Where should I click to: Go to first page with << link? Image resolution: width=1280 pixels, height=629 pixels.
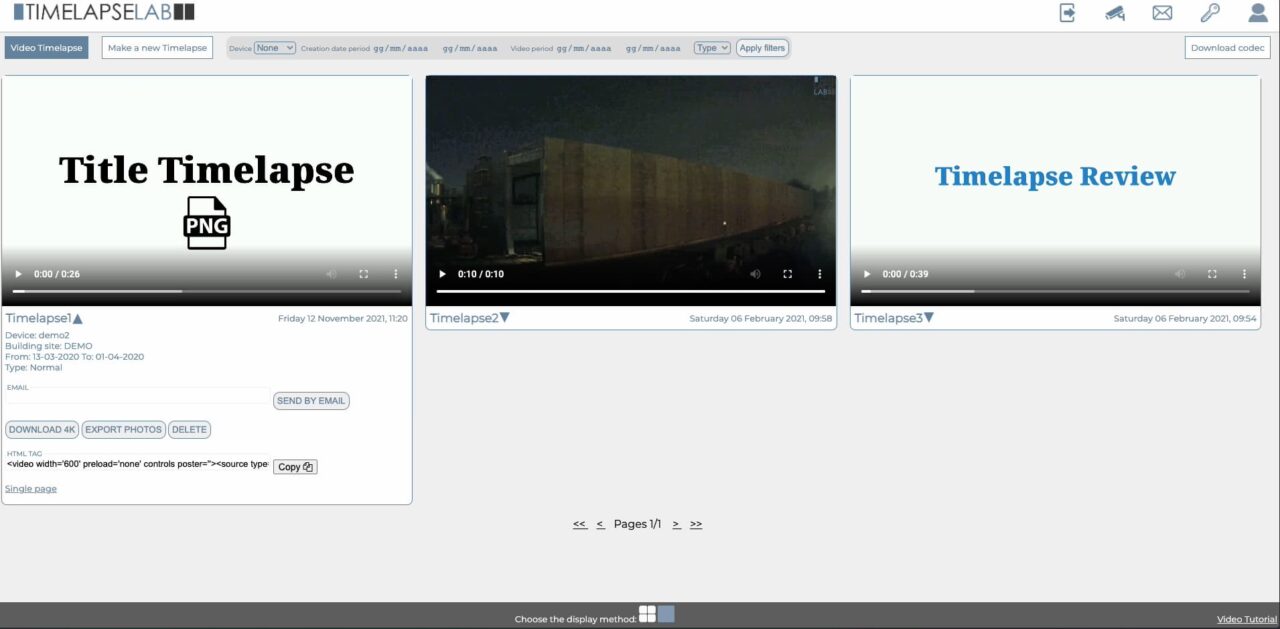(x=580, y=524)
